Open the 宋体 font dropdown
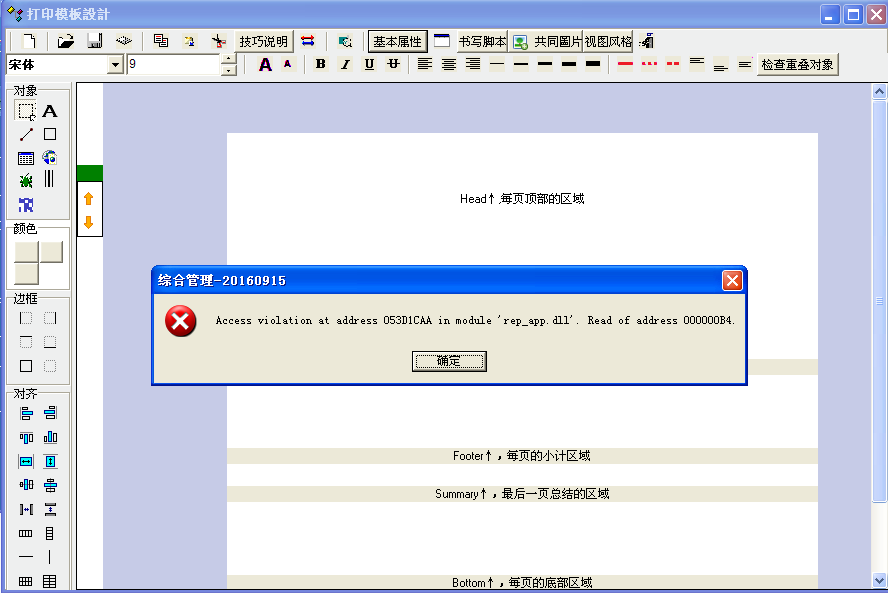 click(x=115, y=65)
